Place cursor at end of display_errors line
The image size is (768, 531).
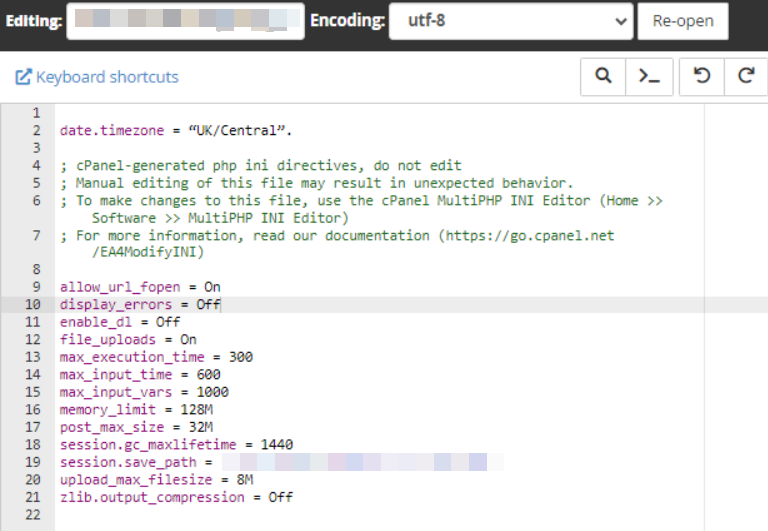tap(221, 305)
